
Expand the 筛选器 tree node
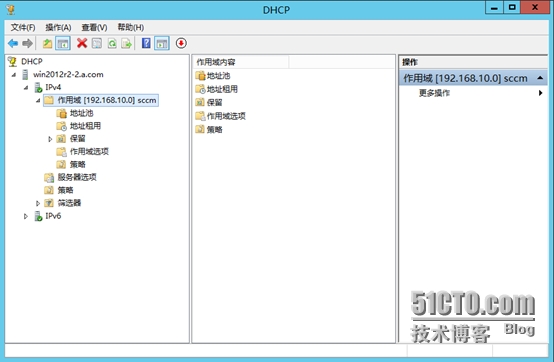coord(38,203)
